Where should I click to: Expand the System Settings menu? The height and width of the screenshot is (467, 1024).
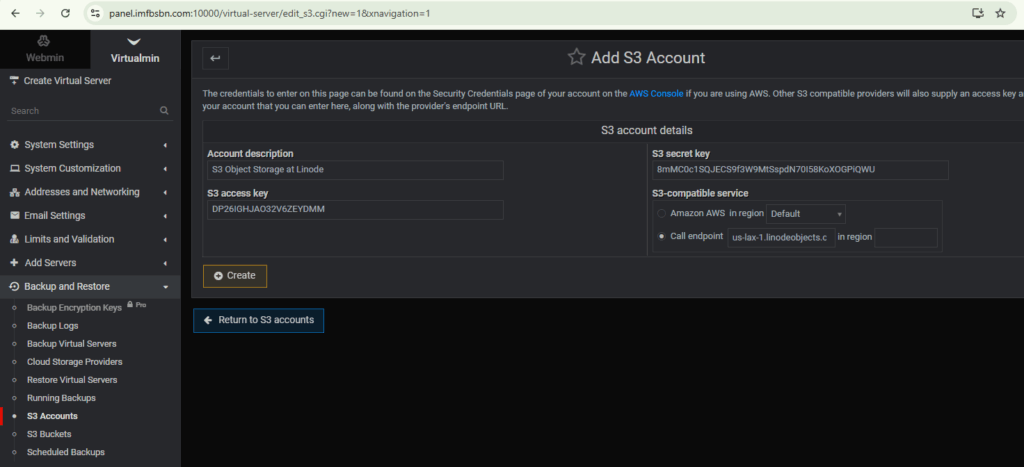[x=89, y=145]
